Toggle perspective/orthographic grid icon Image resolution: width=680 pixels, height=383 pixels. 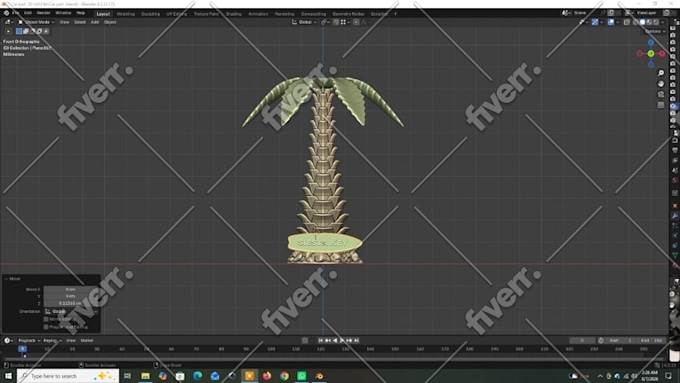661,105
